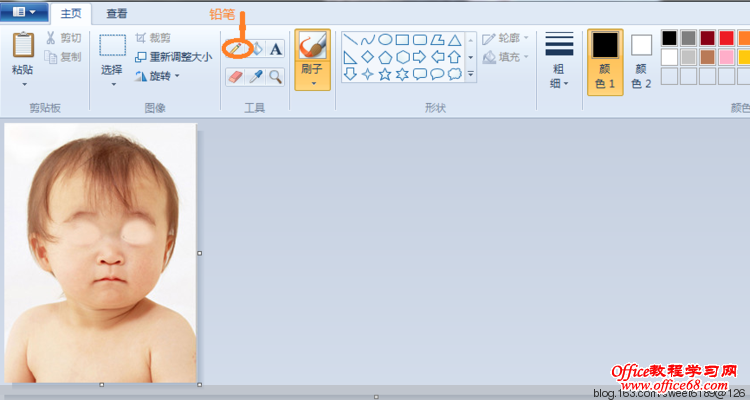Open the blue Paint application menu
The image size is (750, 400).
coord(24,12)
